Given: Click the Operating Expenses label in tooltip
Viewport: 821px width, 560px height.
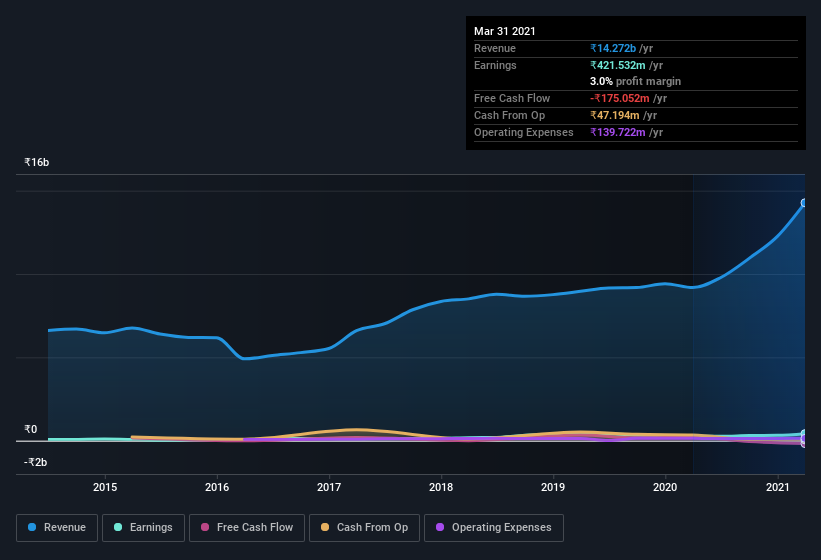Looking at the screenshot, I should pos(524,132).
